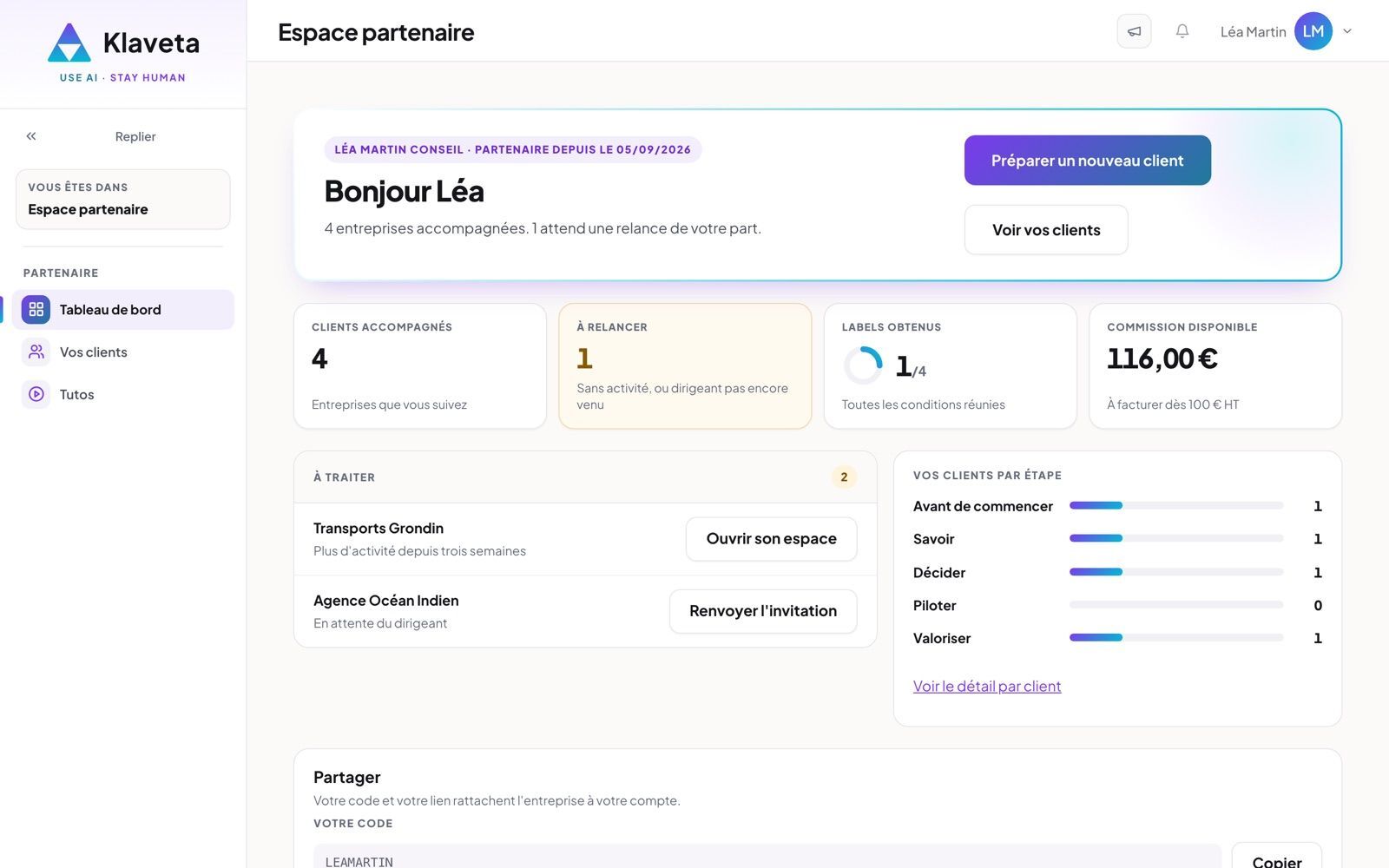This screenshot has width=1389, height=868.
Task: Click the Savoir stage label
Action: coord(933,539)
